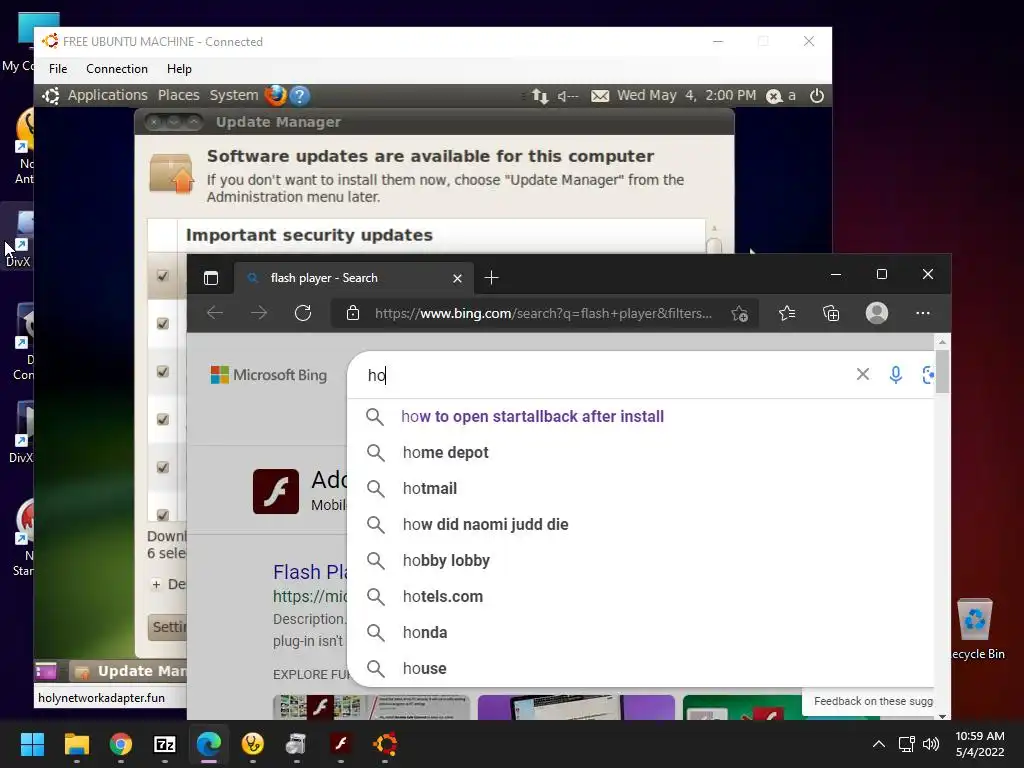Open 7-Zip from taskbar

click(x=165, y=744)
